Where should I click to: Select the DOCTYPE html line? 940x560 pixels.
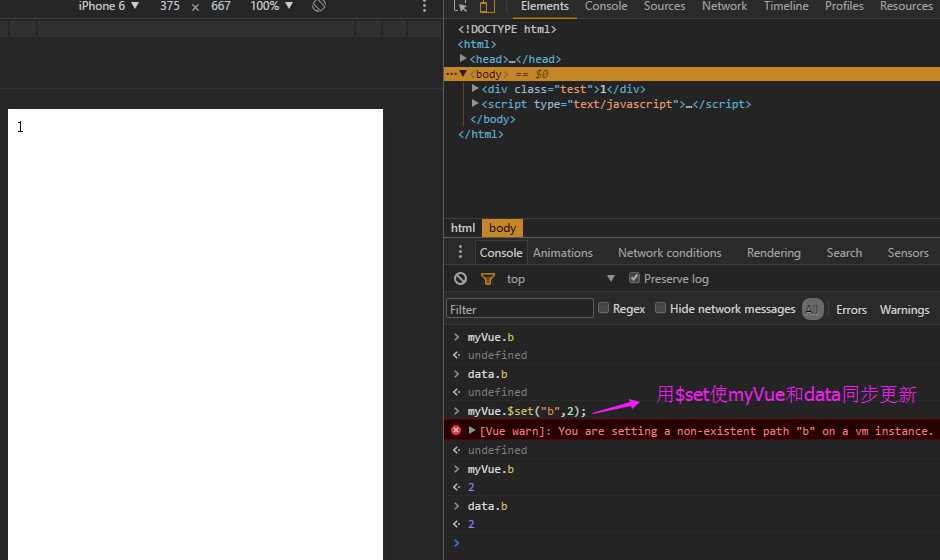tap(507, 29)
